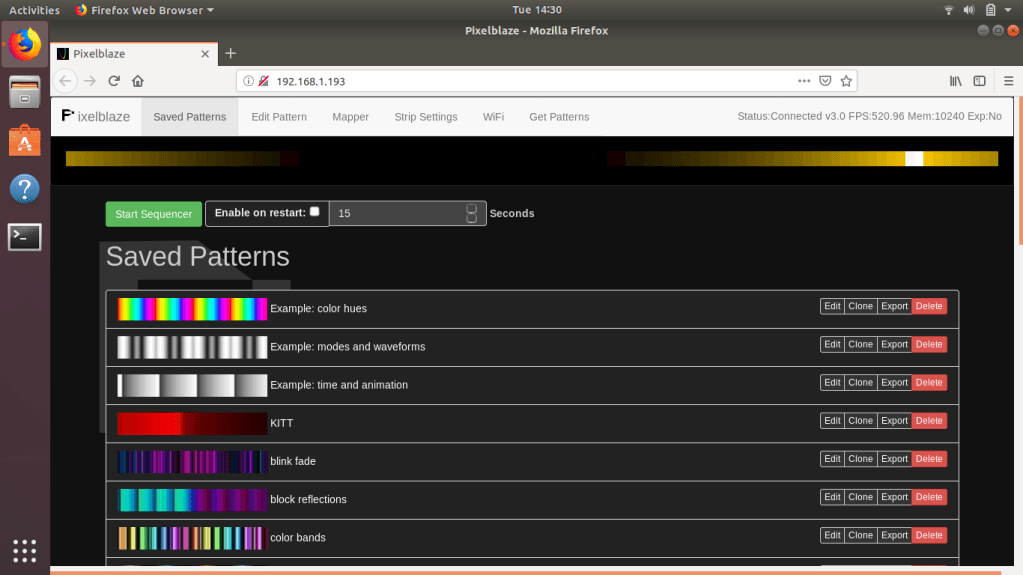1023x575 pixels.
Task: Open new browser tab with plus icon
Action: [x=231, y=53]
